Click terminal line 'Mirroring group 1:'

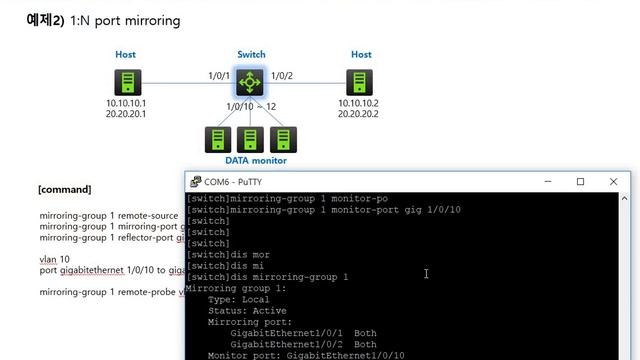236,288
